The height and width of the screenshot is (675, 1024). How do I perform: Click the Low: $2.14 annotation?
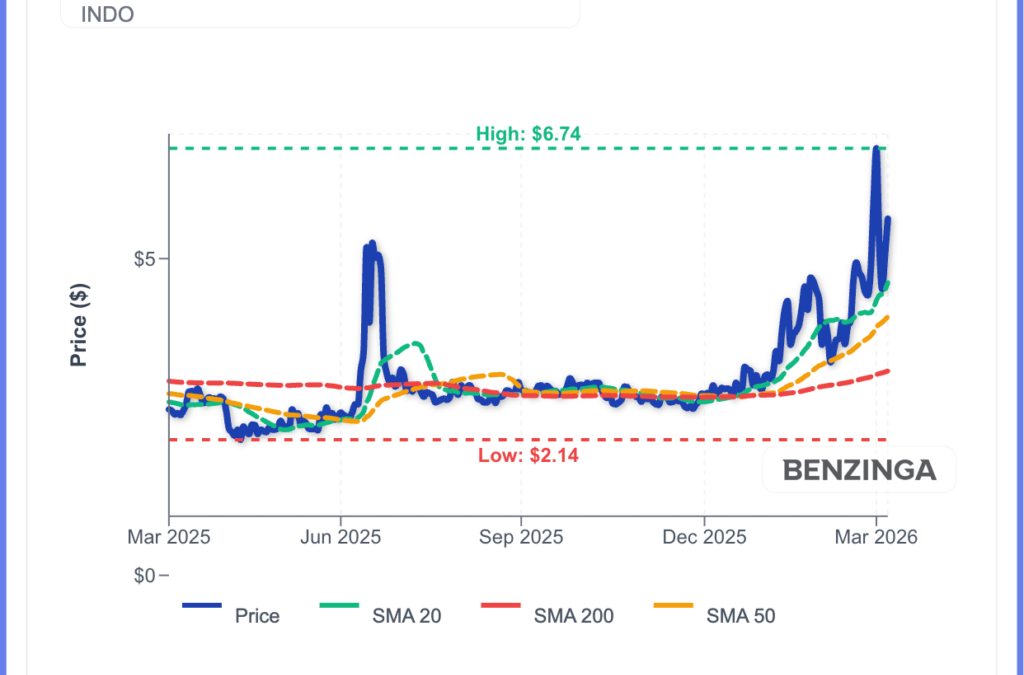(x=528, y=456)
